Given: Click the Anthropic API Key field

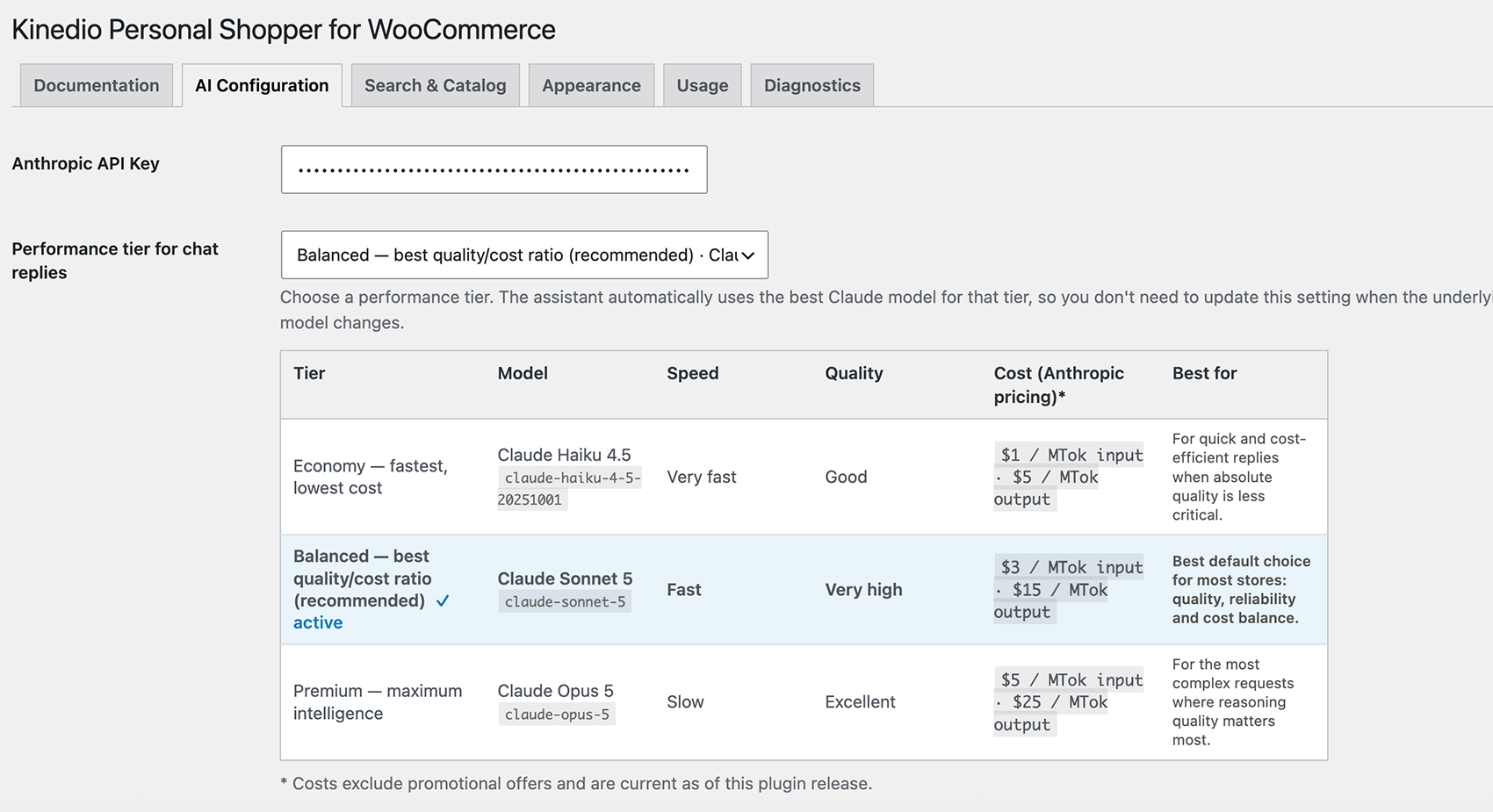Looking at the screenshot, I should pyautogui.click(x=494, y=169).
